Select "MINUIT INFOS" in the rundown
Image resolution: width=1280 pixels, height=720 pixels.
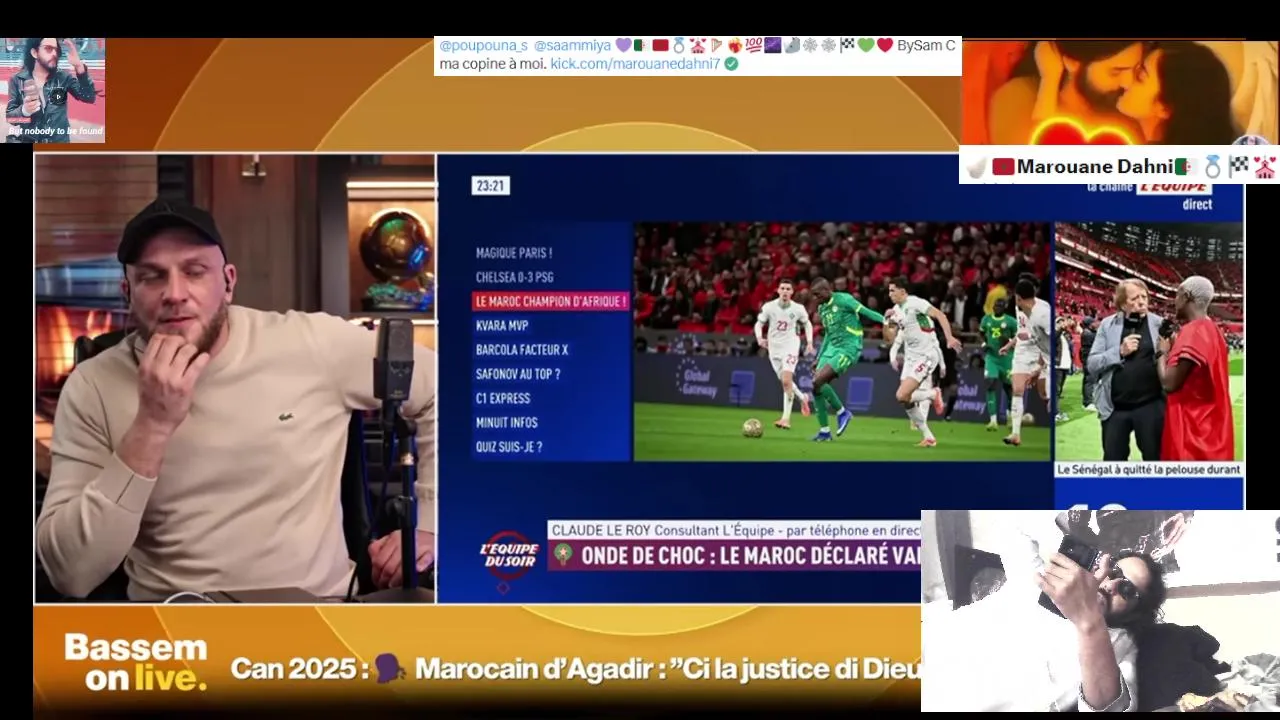507,422
